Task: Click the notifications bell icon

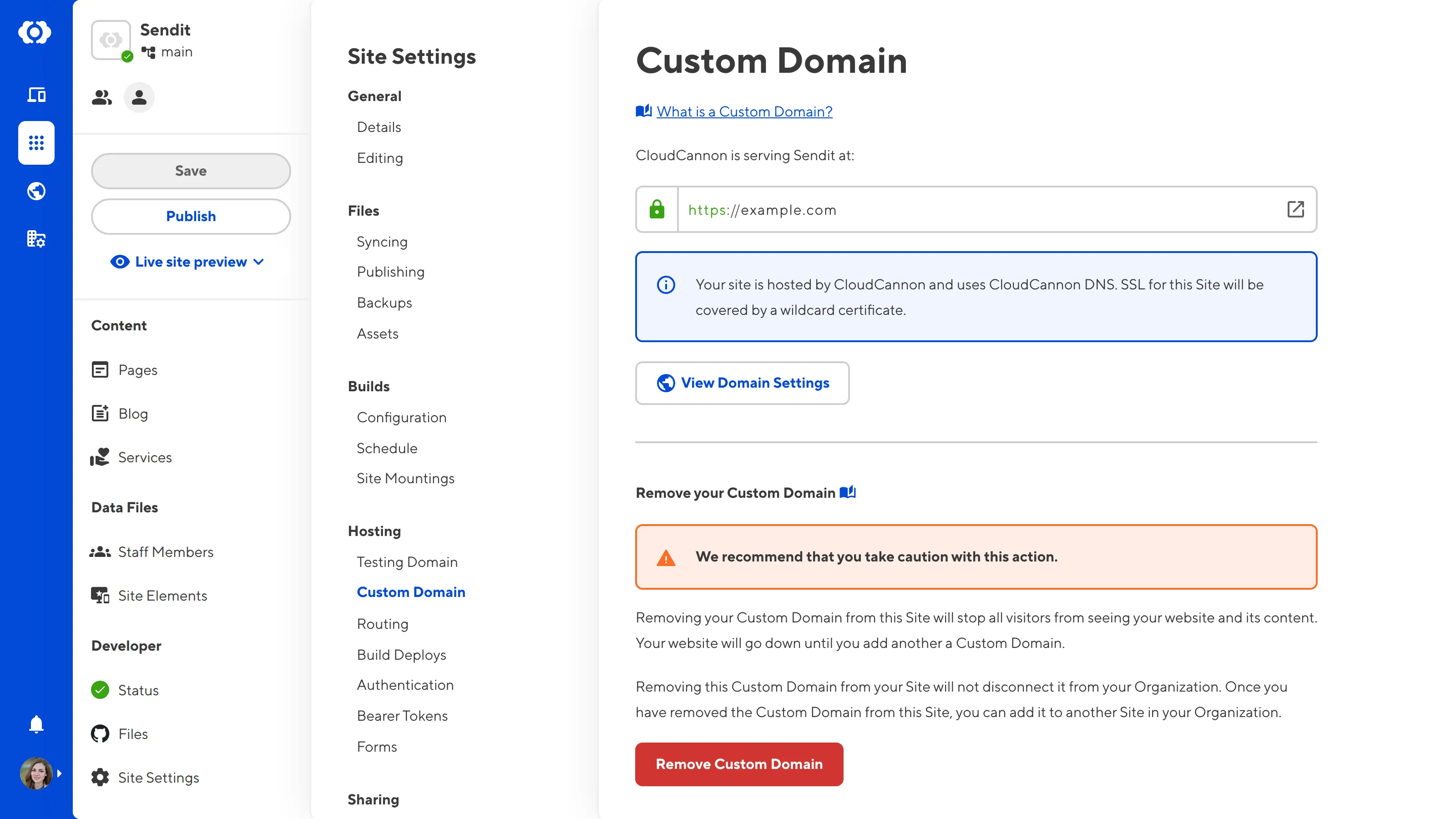Action: (36, 724)
